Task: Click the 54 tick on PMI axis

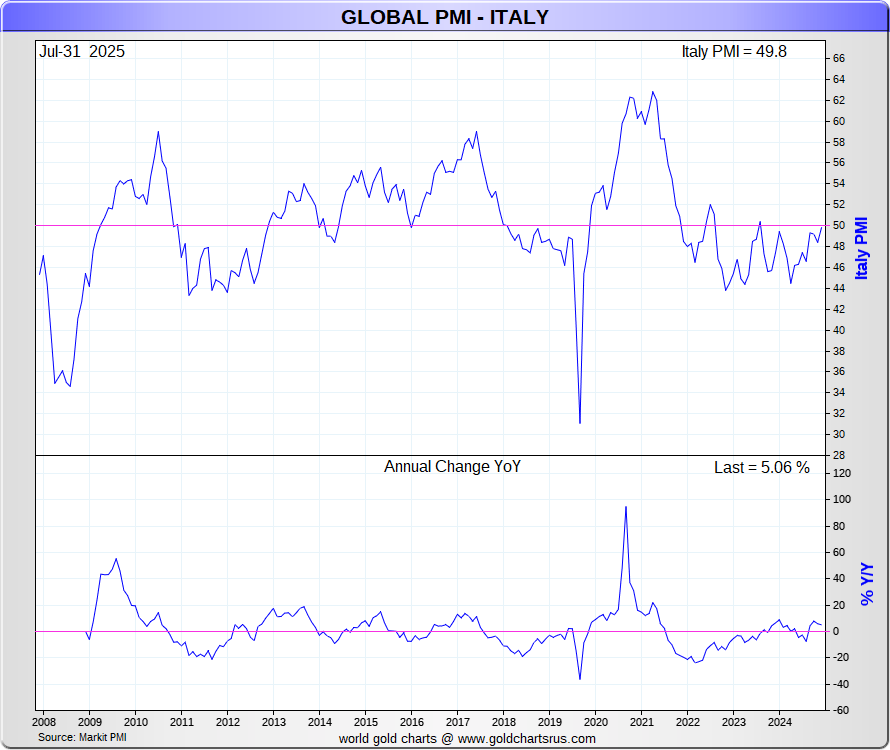Action: point(839,183)
